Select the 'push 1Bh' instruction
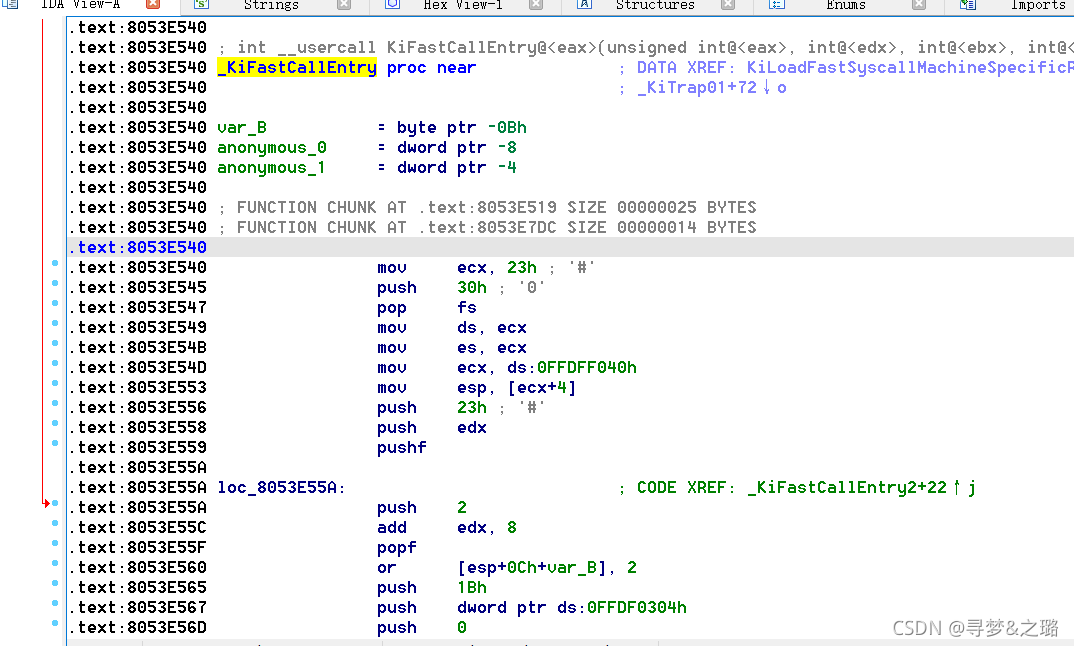Viewport: 1074px width, 646px height. [x=432, y=588]
